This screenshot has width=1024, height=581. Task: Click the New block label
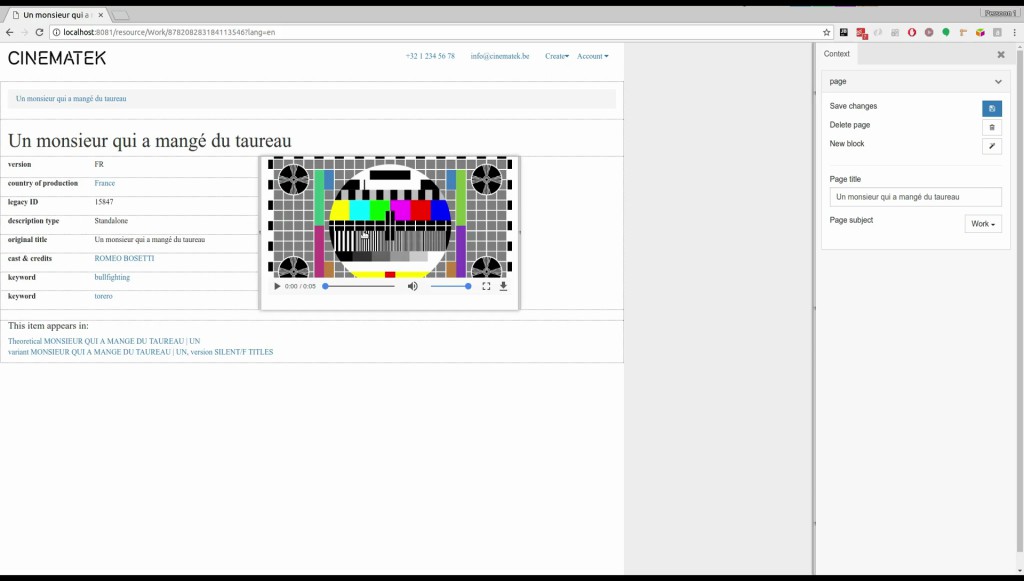tap(846, 144)
